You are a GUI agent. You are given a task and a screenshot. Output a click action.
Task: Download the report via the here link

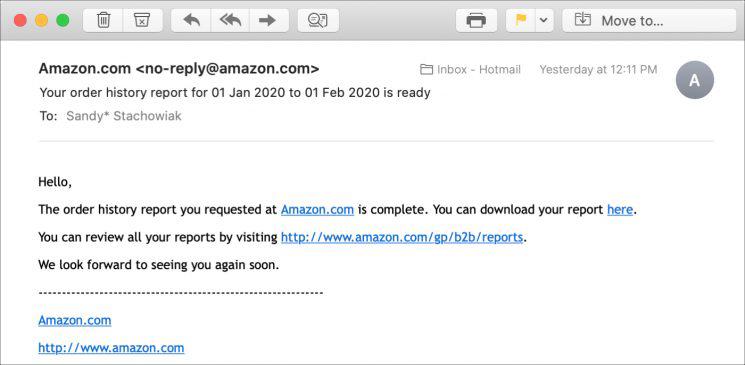pos(620,210)
